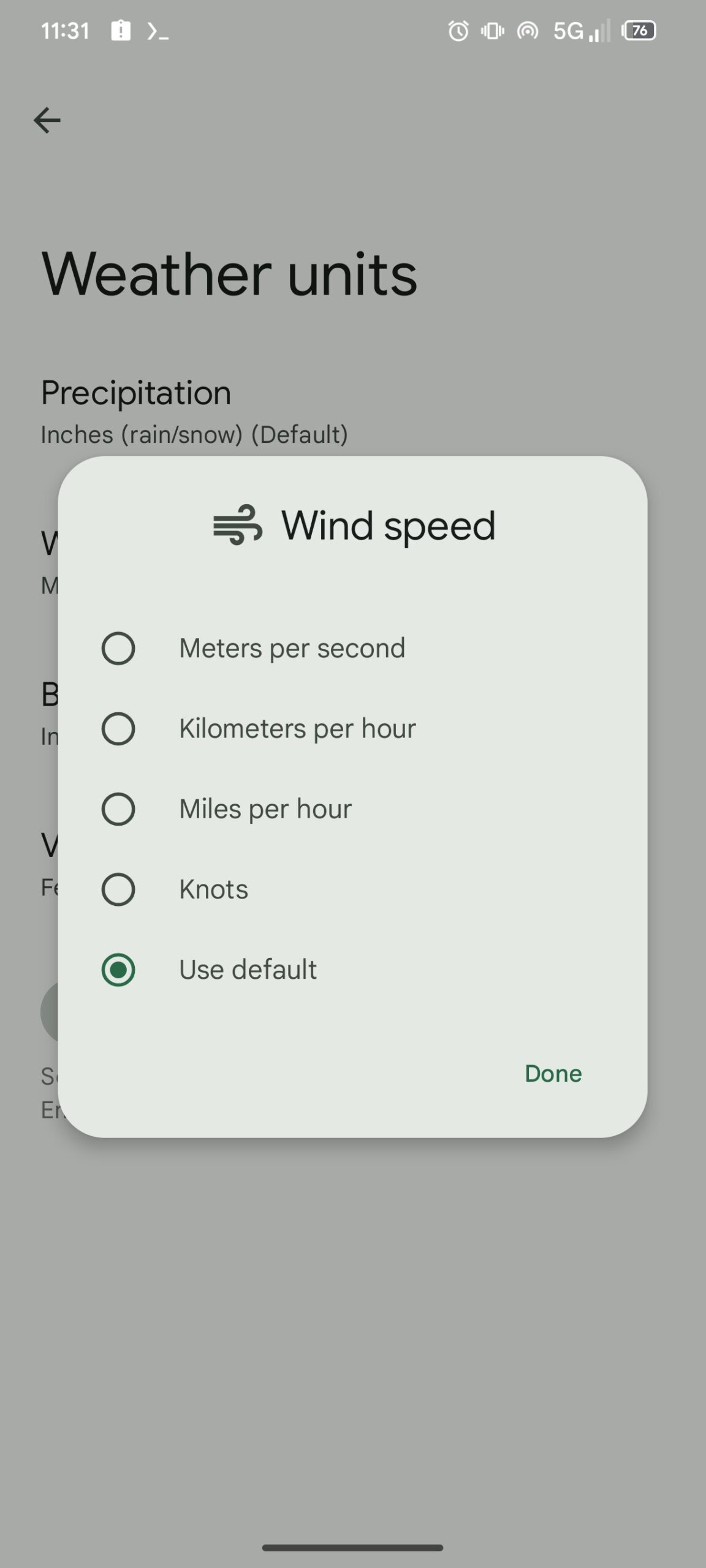Tap the hotspot status icon
This screenshot has width=706, height=1568.
[528, 31]
